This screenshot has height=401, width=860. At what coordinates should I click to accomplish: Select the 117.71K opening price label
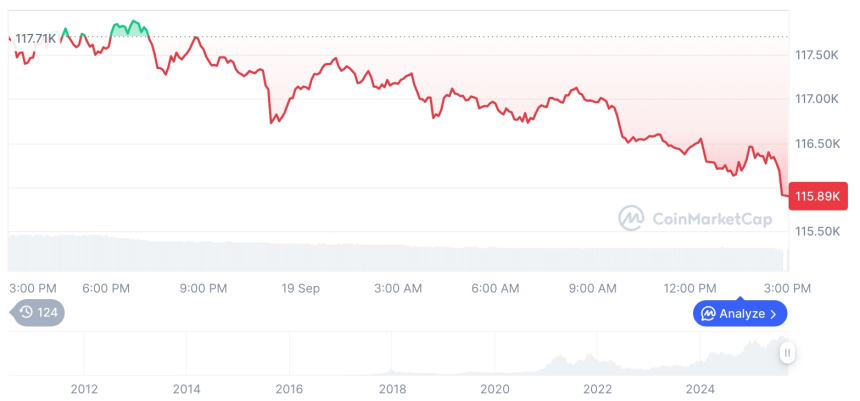35,39
